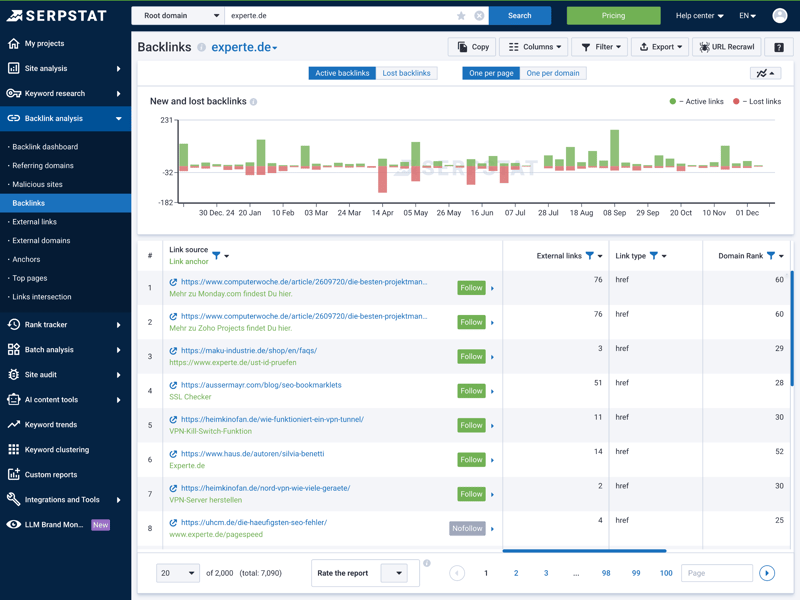Expand the Columns dropdown

click(534, 47)
